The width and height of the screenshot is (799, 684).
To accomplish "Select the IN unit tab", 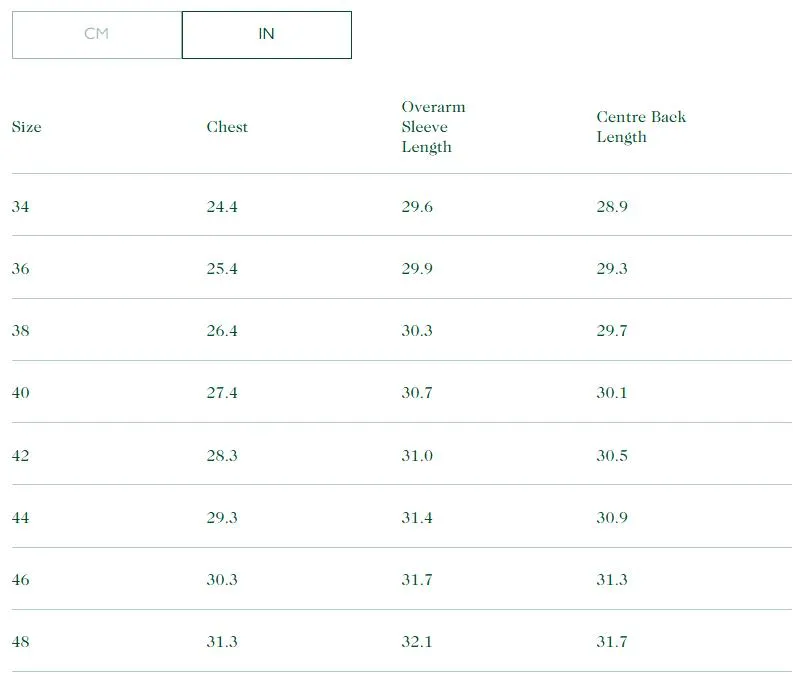I will (266, 34).
